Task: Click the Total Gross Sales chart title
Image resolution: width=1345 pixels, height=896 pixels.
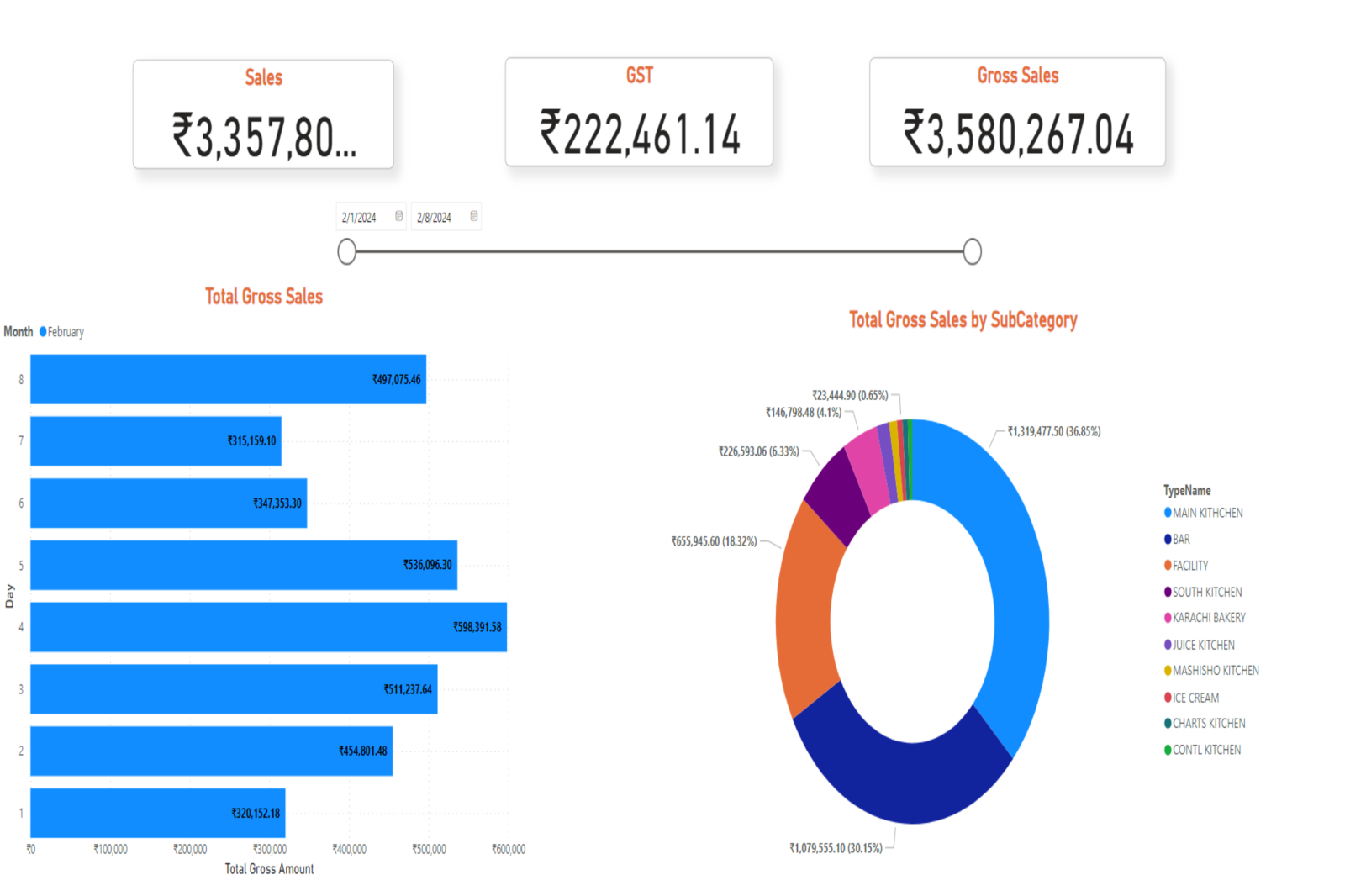Action: pos(264,297)
